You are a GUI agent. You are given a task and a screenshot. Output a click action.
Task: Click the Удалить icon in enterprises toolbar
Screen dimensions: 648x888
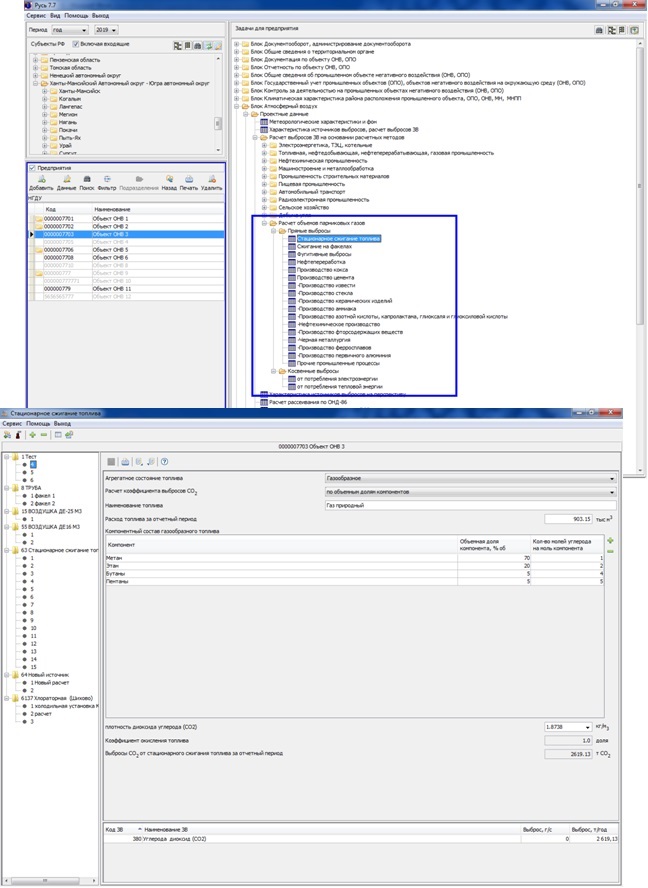coord(211,180)
